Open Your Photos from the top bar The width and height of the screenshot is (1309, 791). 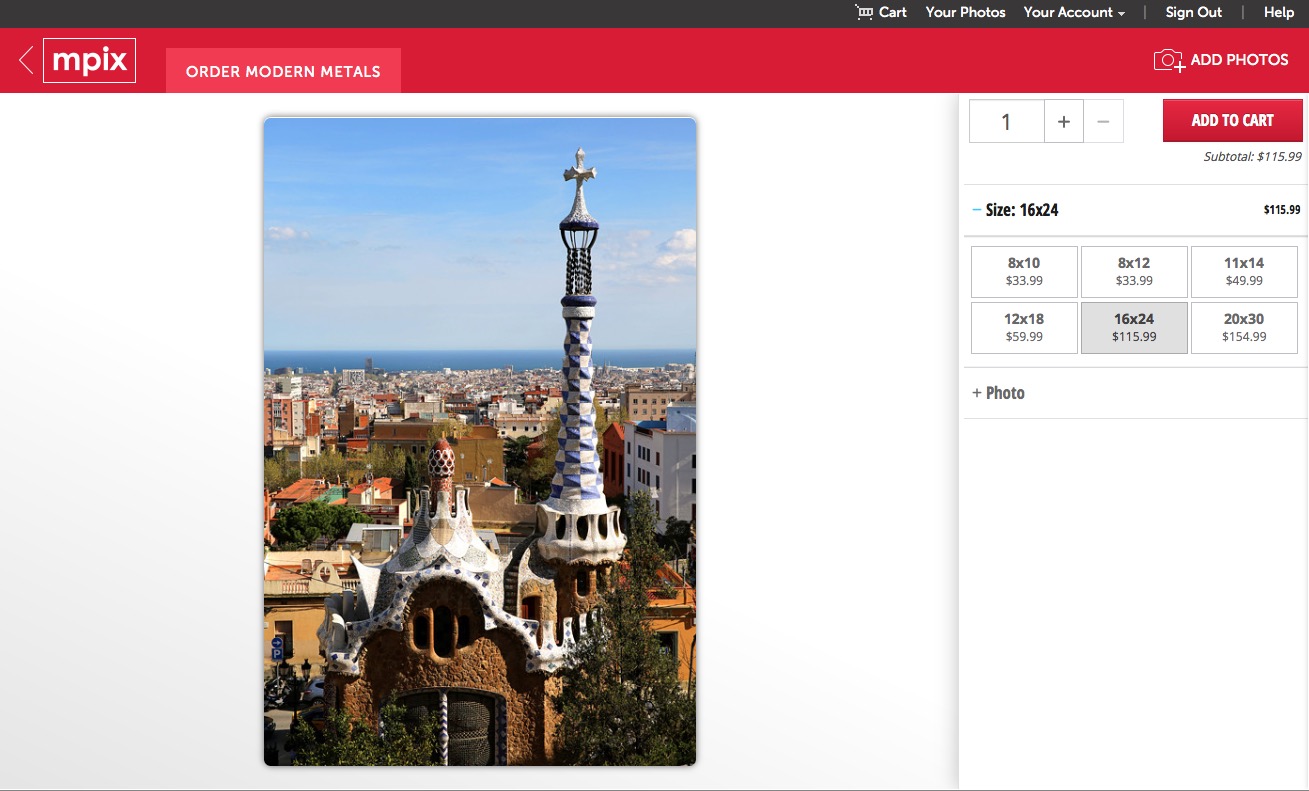(x=964, y=12)
